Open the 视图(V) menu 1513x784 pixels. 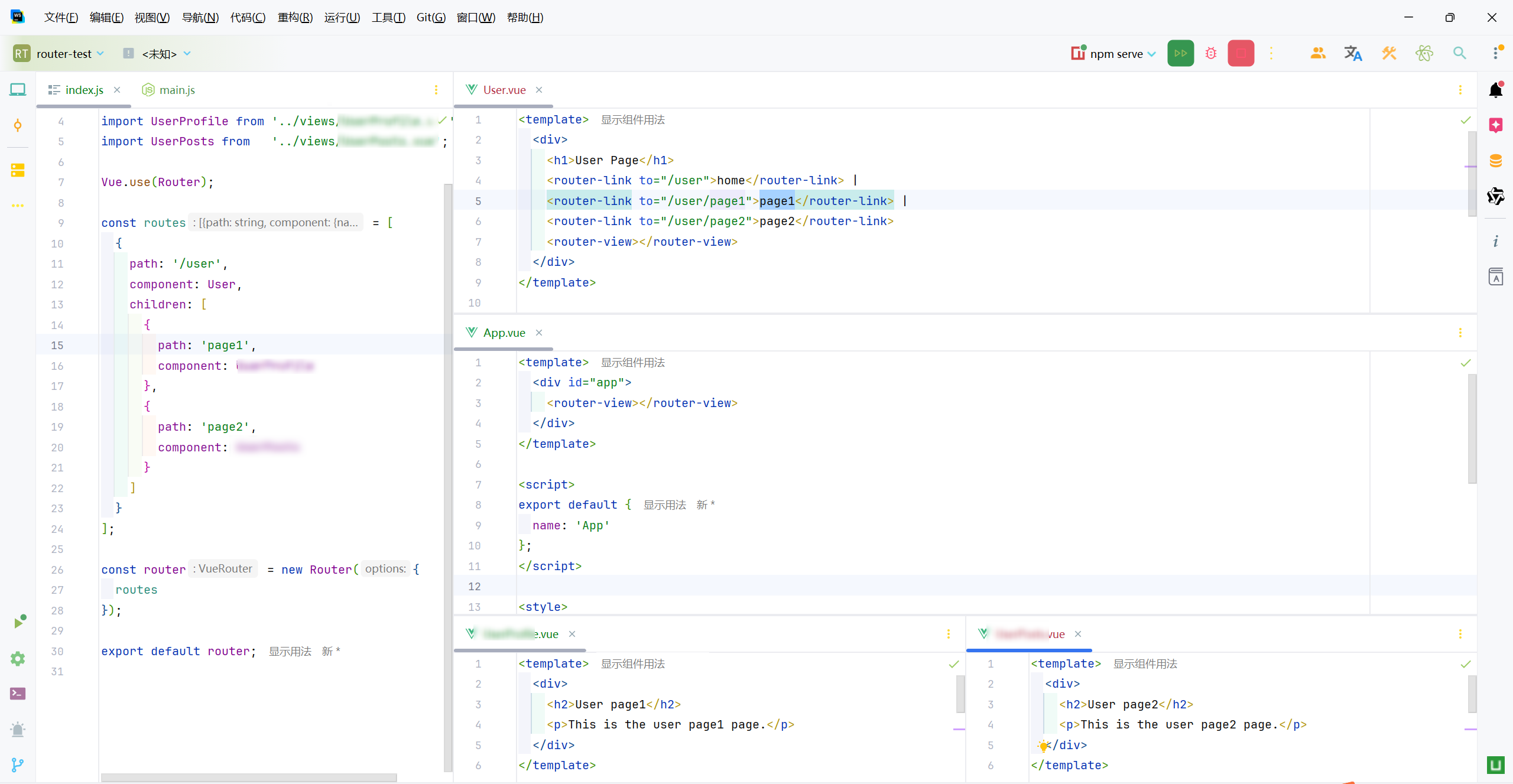pos(152,18)
